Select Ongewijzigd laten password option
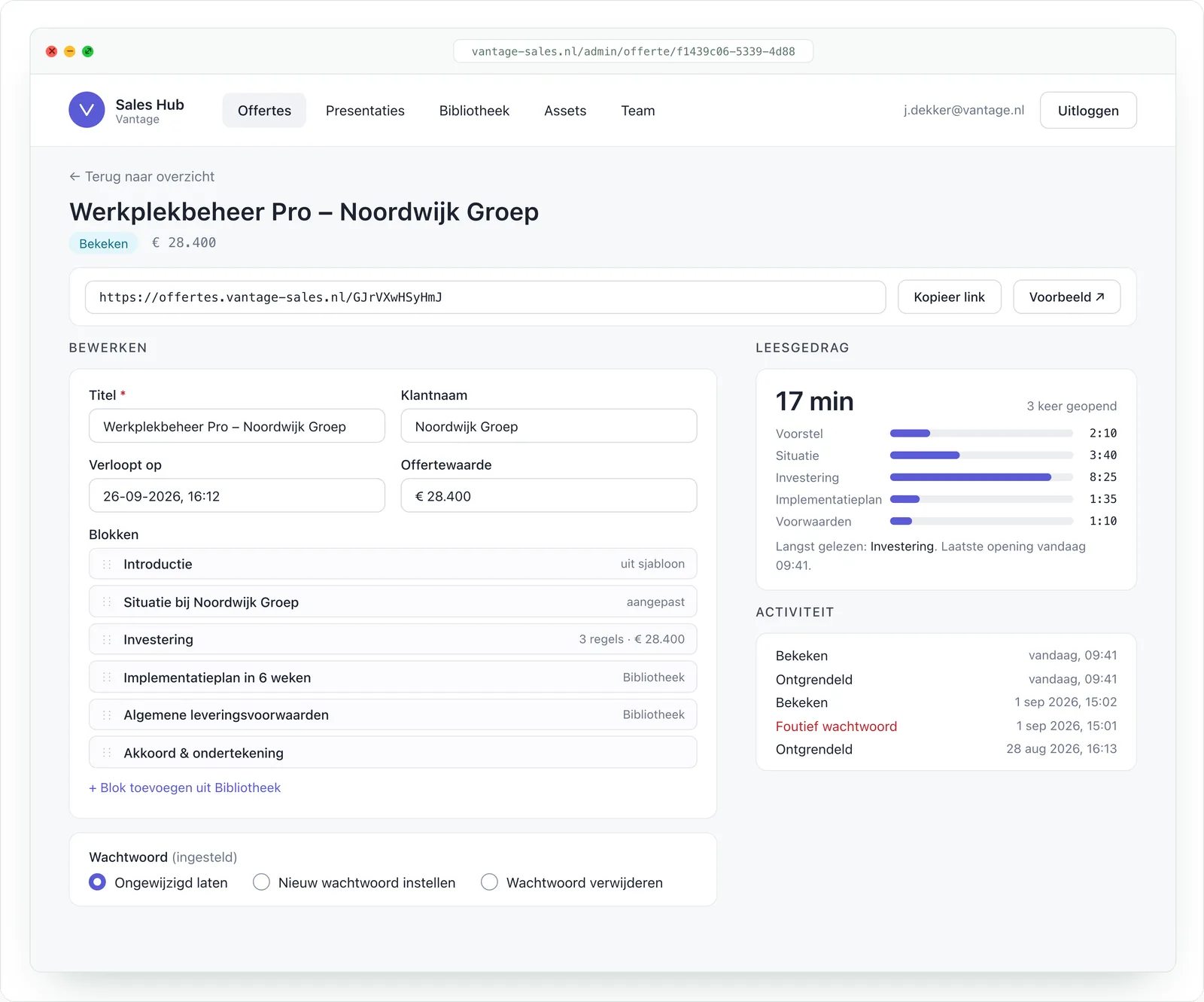The width and height of the screenshot is (1204, 1002). (97, 882)
